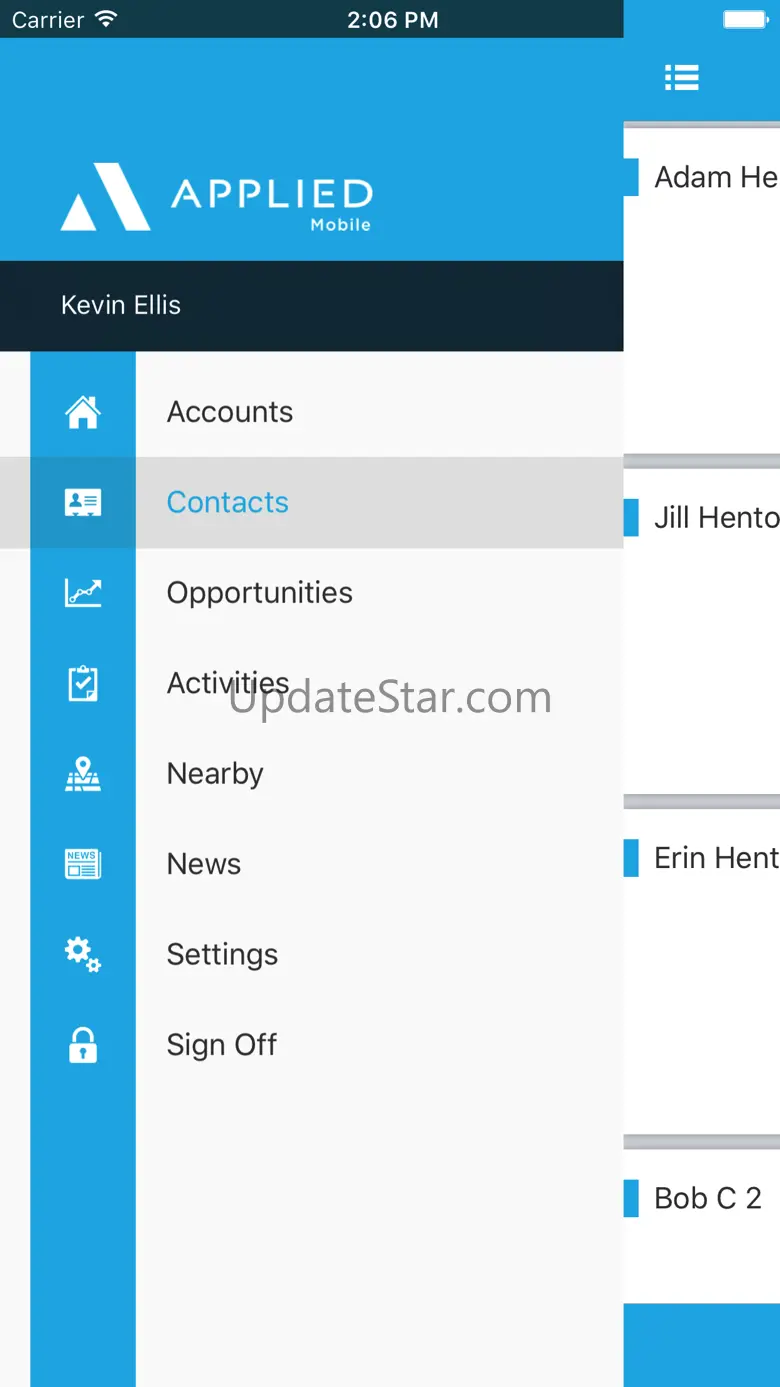Tap the Applied Mobile logo
The height and width of the screenshot is (1387, 780).
click(x=216, y=197)
